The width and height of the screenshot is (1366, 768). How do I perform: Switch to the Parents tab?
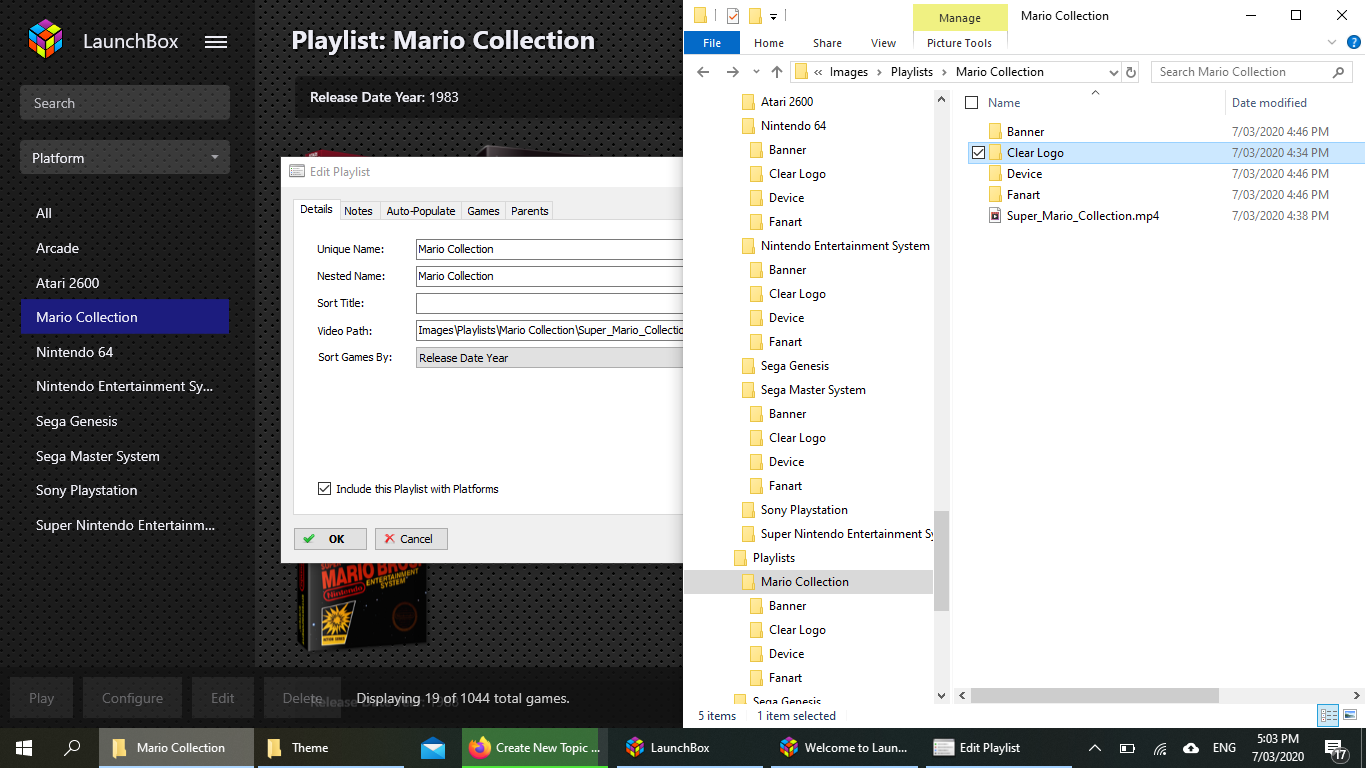529,210
